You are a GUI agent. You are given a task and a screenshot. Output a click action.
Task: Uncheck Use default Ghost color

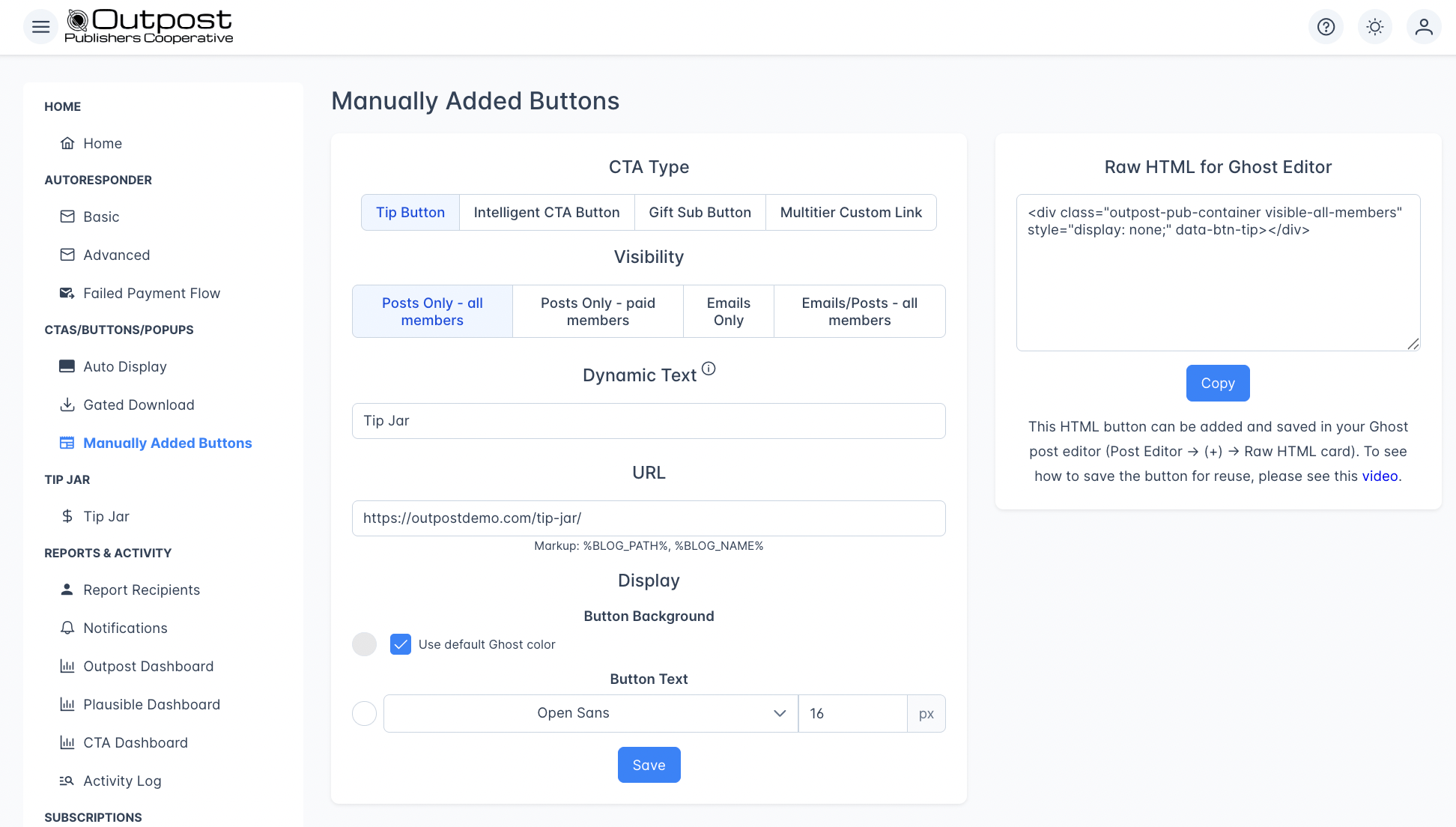tap(401, 644)
